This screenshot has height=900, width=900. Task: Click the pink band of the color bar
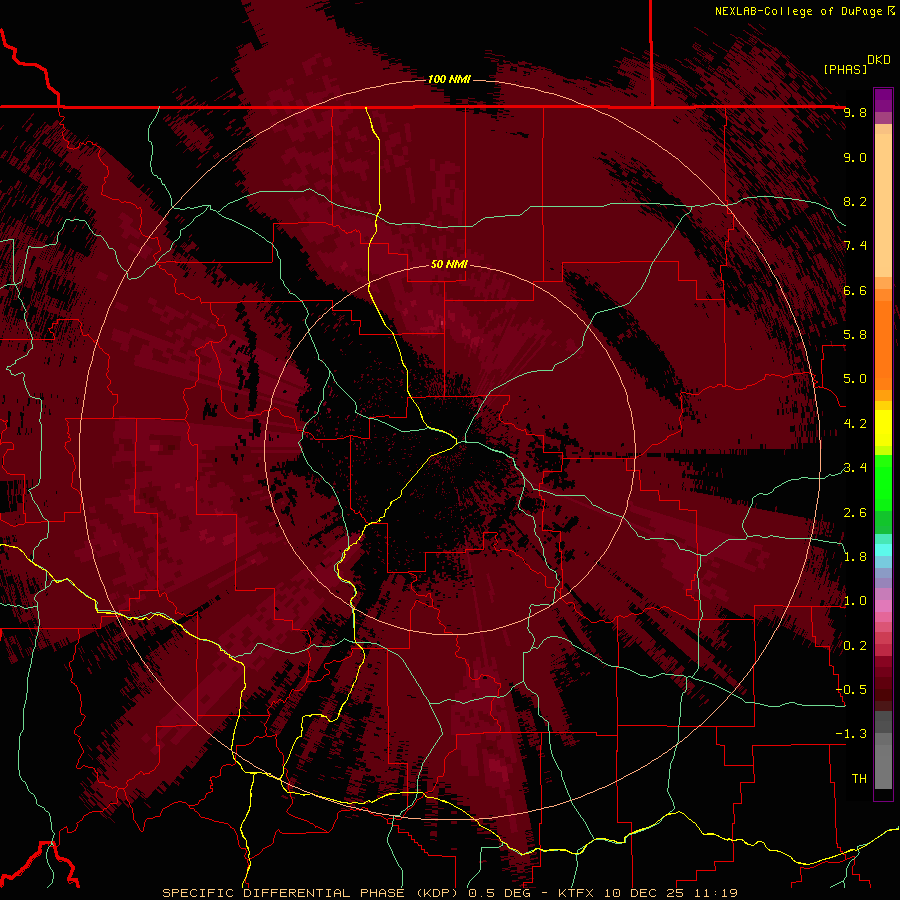click(x=883, y=606)
